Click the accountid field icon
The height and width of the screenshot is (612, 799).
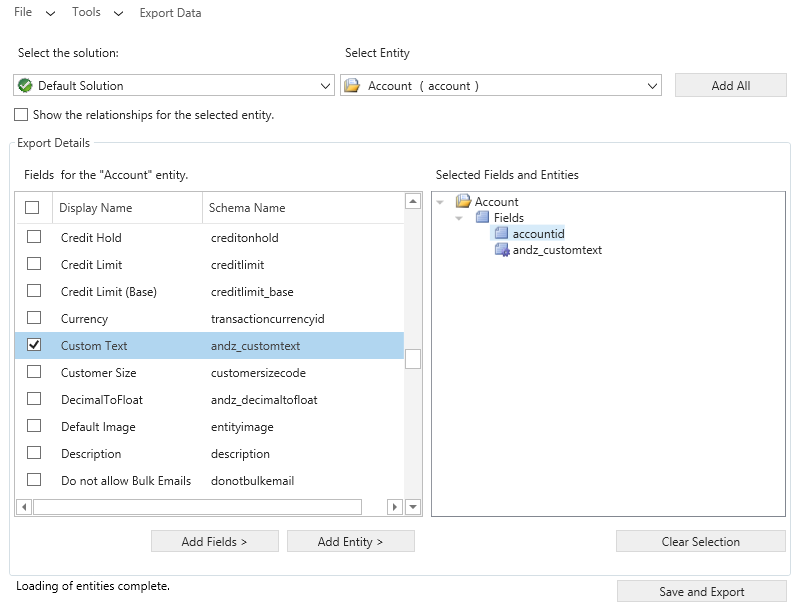point(502,234)
